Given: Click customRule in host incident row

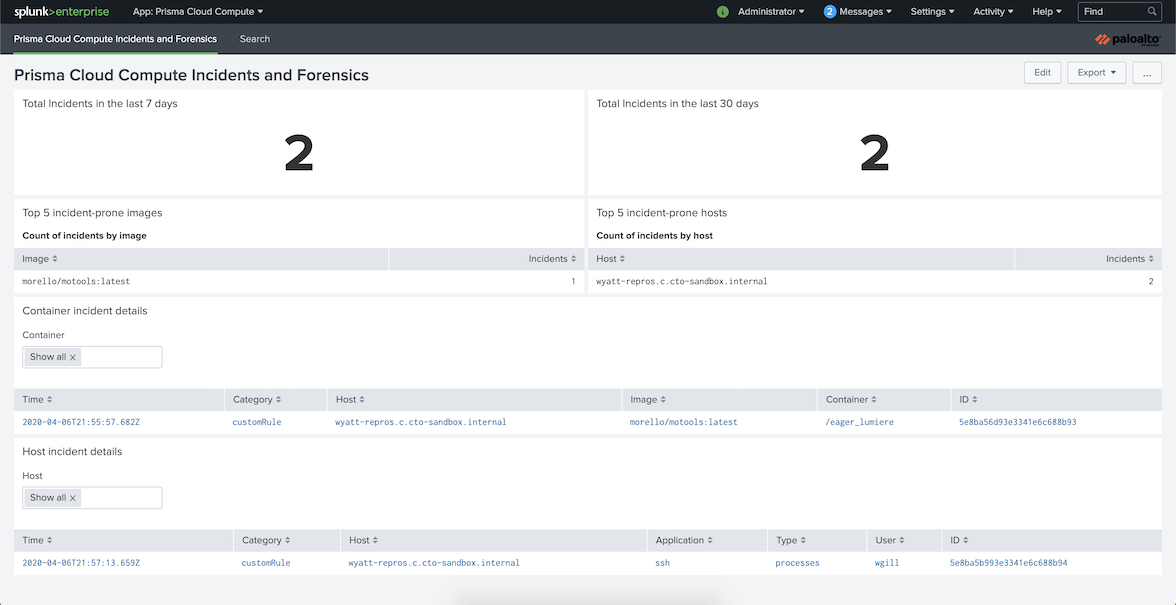Looking at the screenshot, I should click(x=266, y=563).
